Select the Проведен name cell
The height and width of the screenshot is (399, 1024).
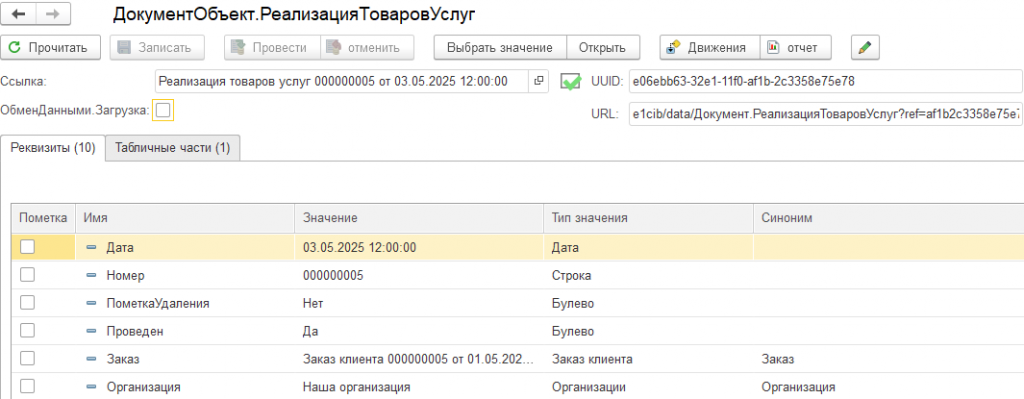coord(185,331)
